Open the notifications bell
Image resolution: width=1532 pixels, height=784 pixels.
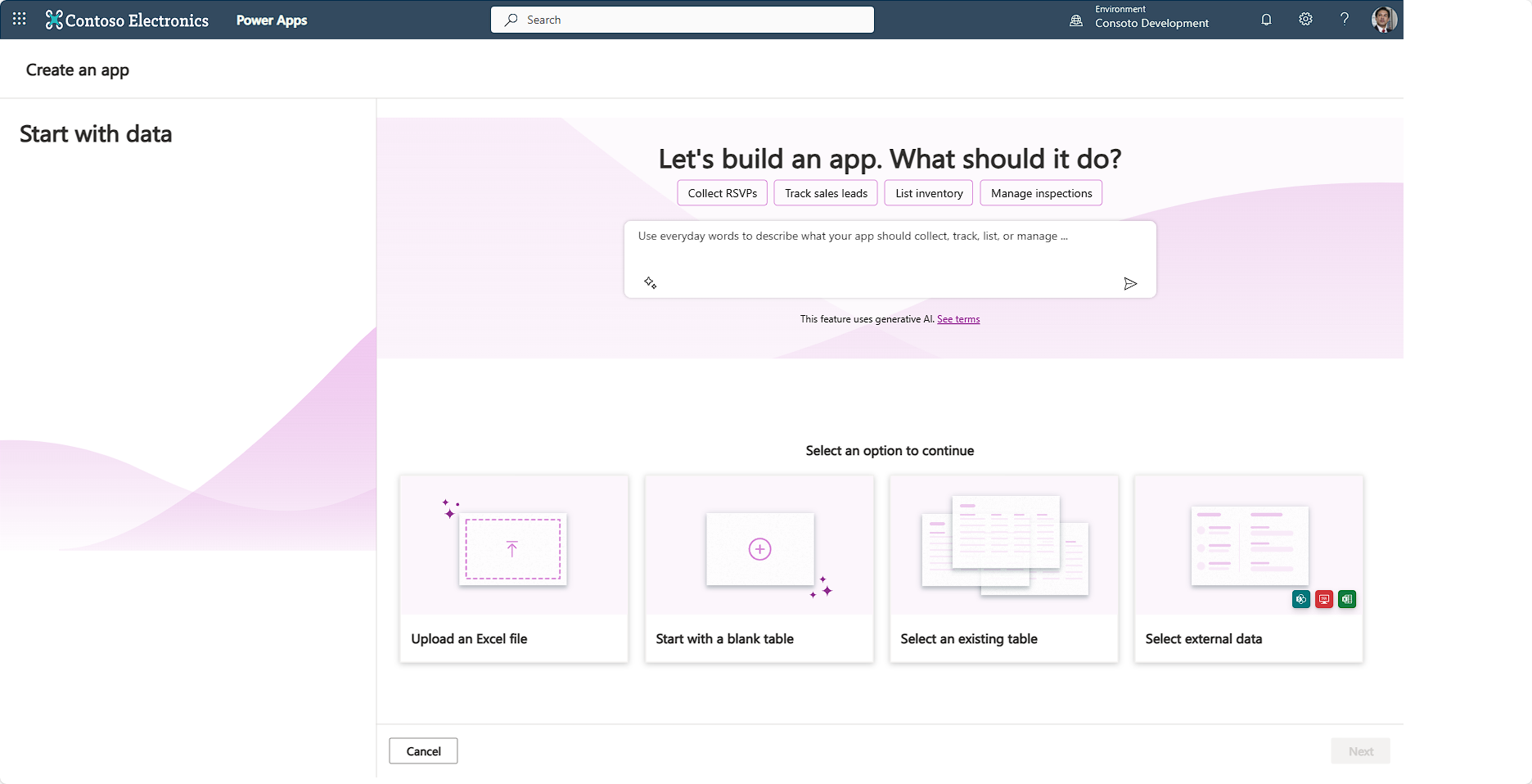[1266, 20]
